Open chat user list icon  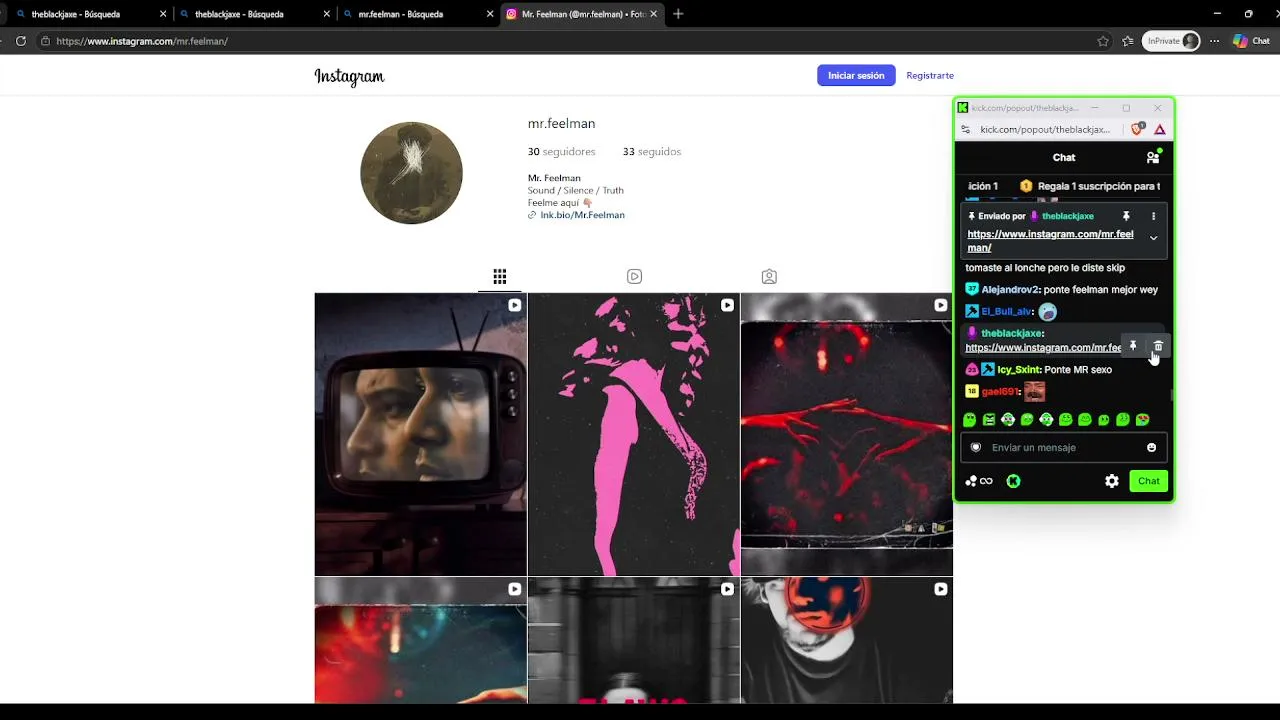point(1153,157)
